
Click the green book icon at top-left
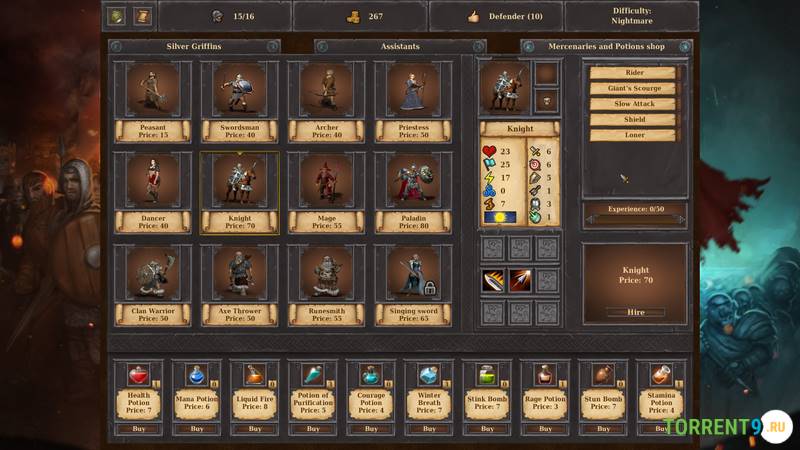(x=117, y=16)
